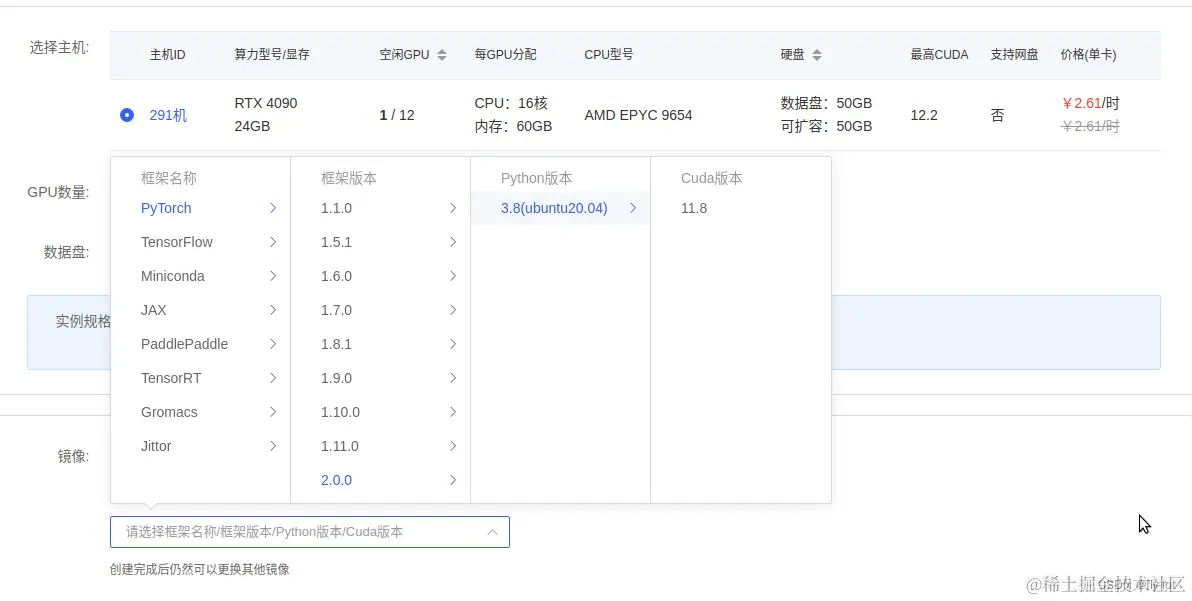Select framework version 1.10.0
The height and width of the screenshot is (601, 1192).
click(340, 412)
